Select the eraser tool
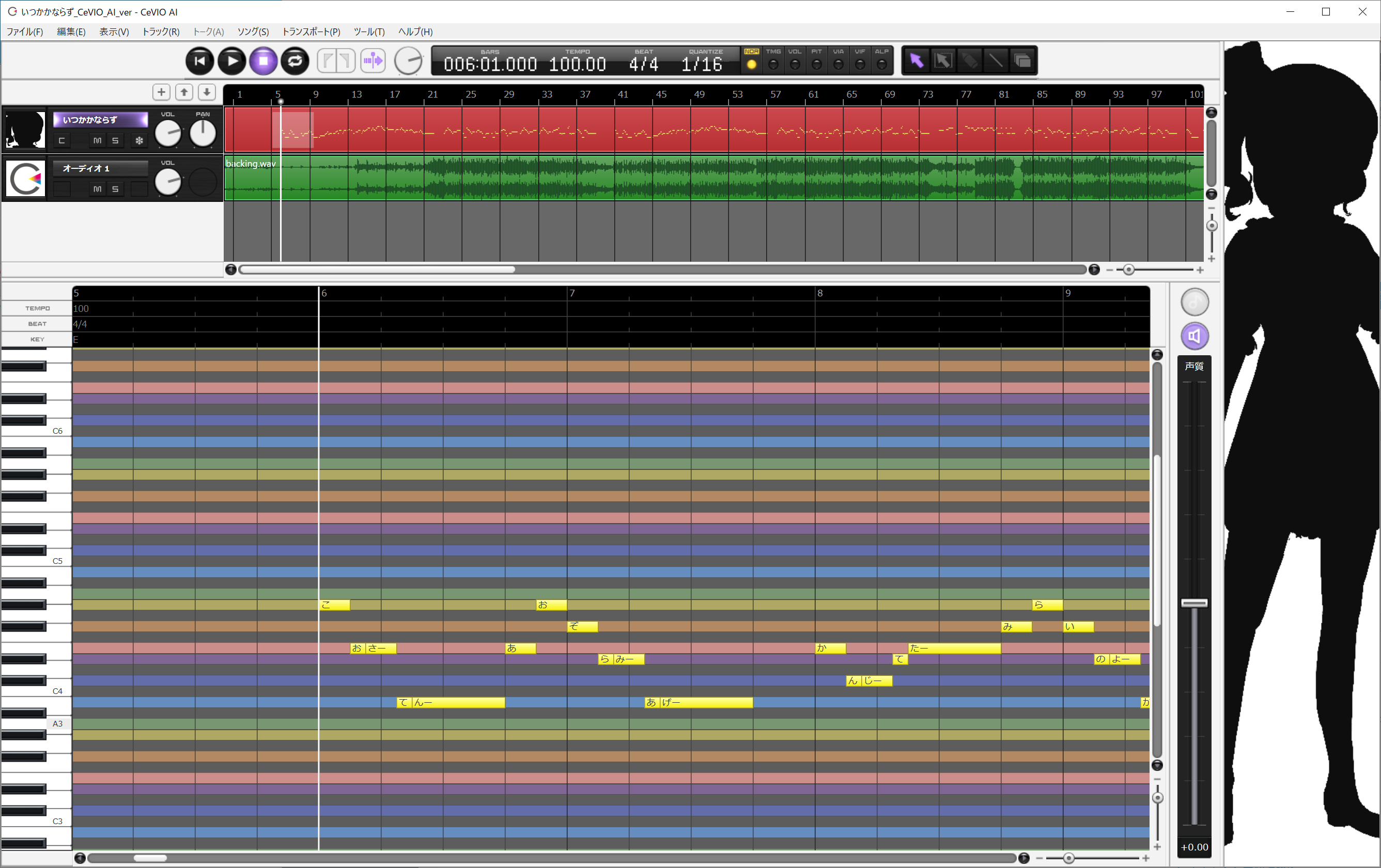The image size is (1381, 868). click(x=970, y=60)
